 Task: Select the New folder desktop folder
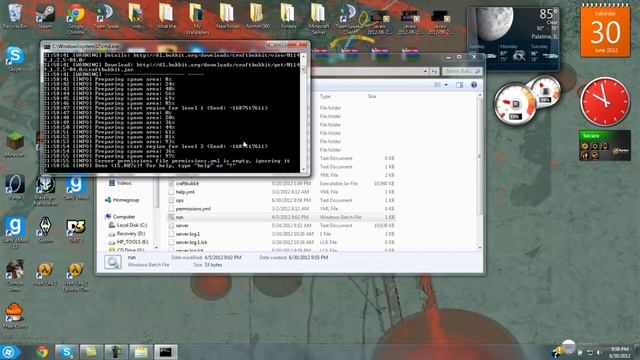[x=227, y=16]
